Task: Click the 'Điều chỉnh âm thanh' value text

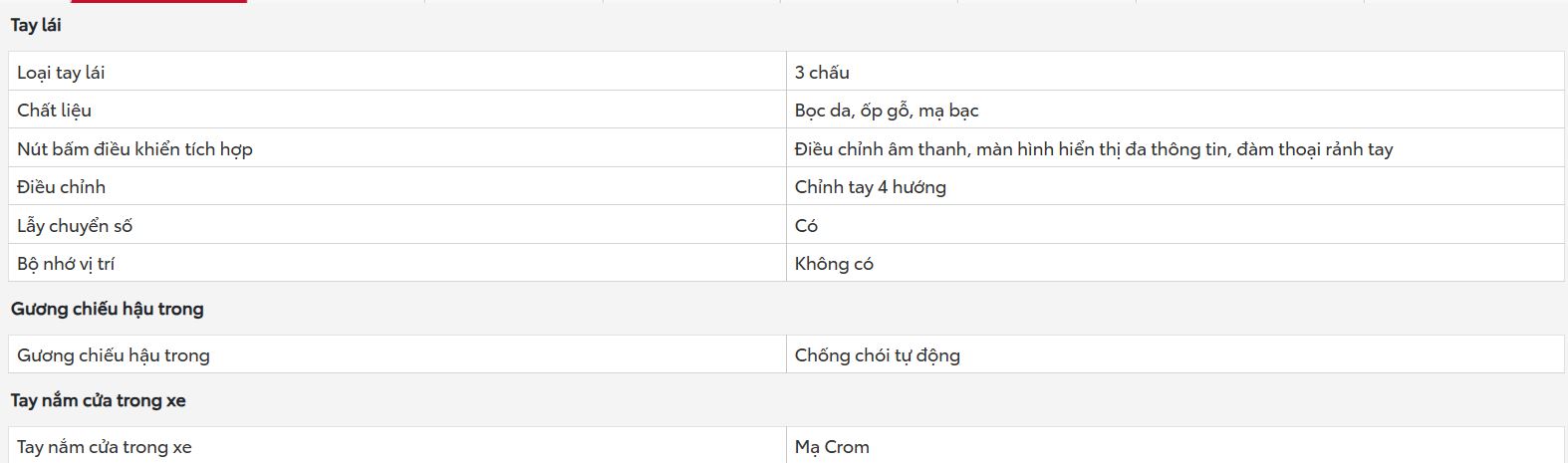Action: click(x=881, y=149)
